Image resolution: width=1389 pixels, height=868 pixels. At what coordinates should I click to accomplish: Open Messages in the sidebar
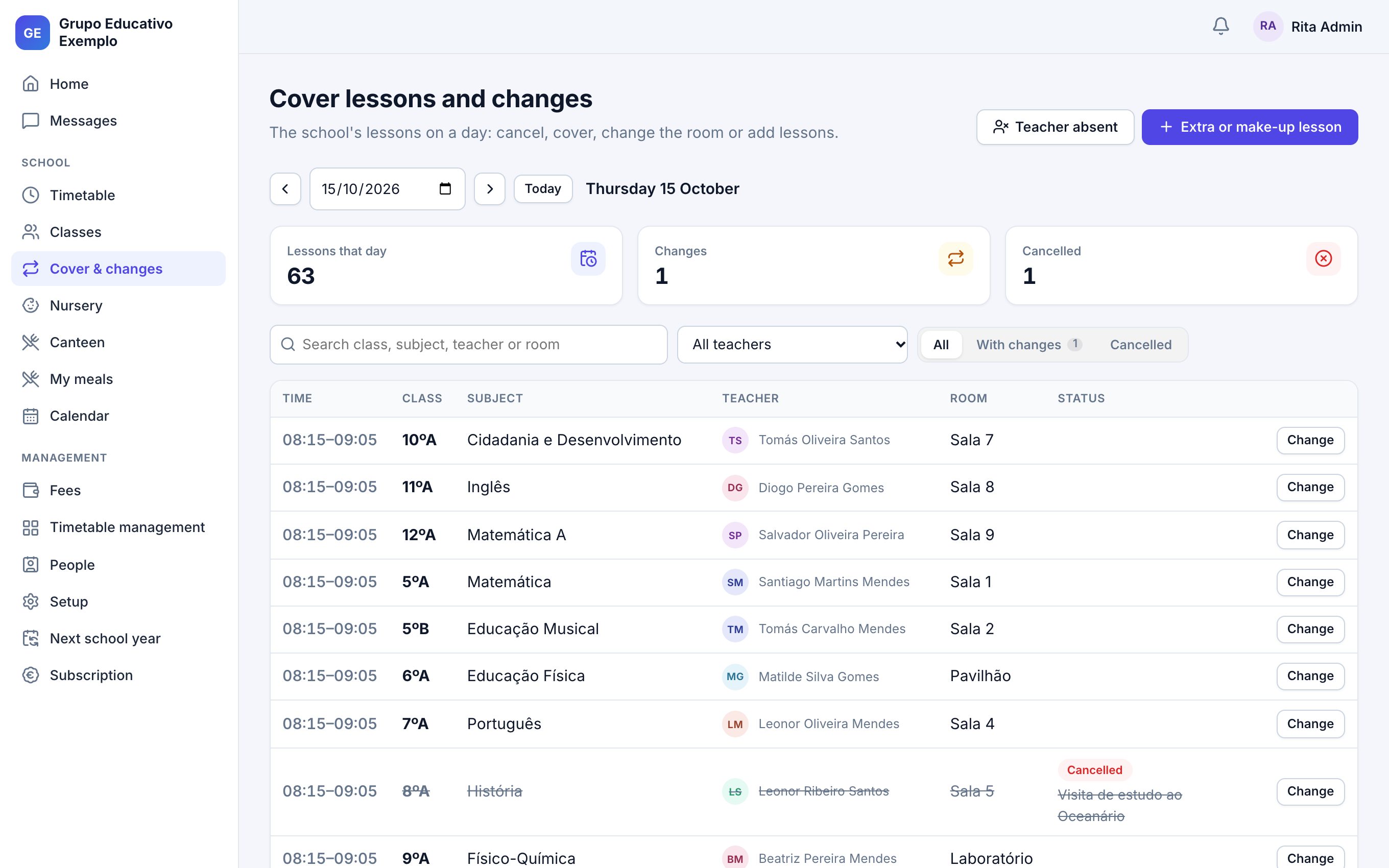[x=118, y=120]
